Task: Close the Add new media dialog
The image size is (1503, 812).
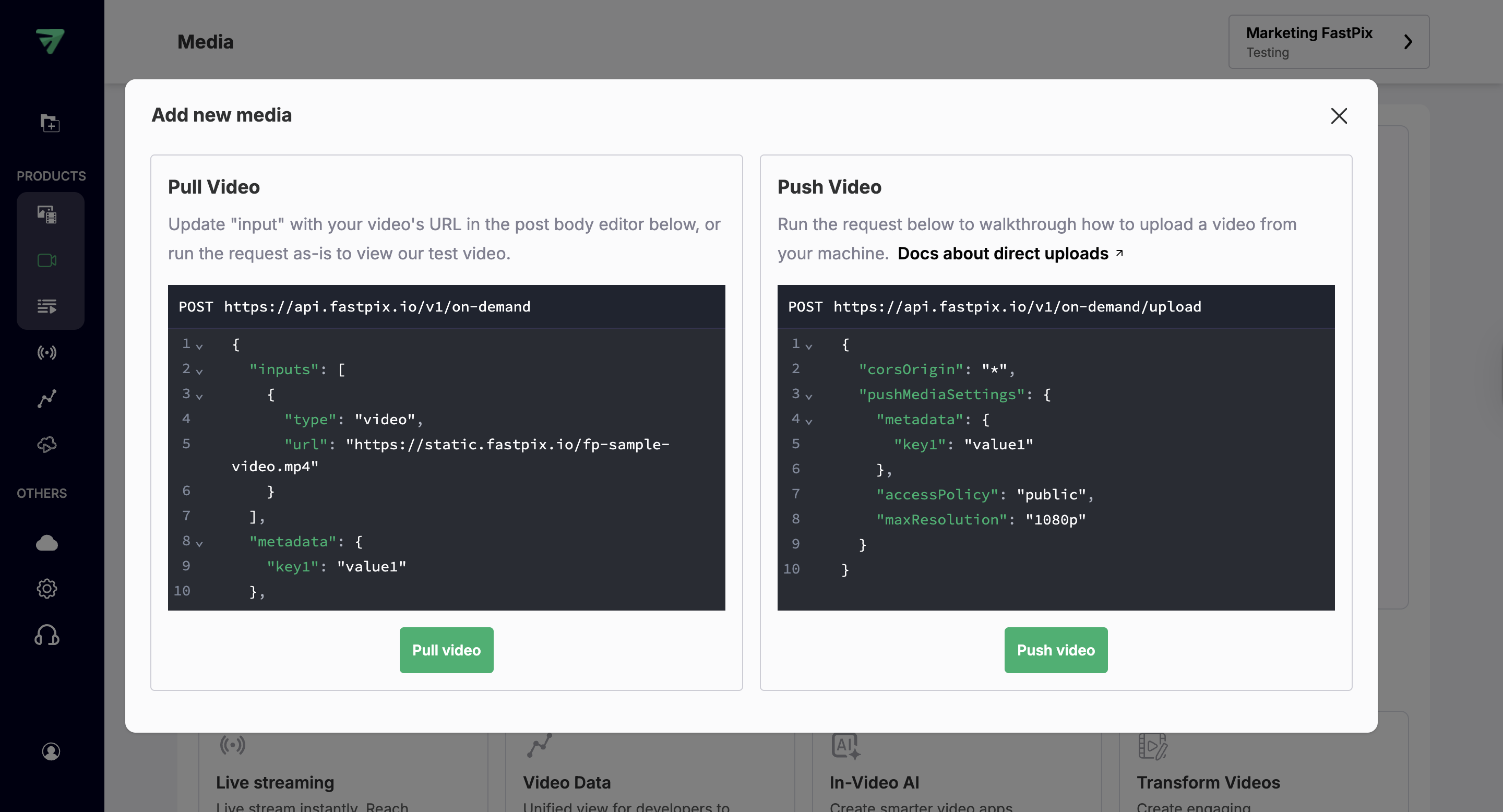Action: click(x=1339, y=115)
